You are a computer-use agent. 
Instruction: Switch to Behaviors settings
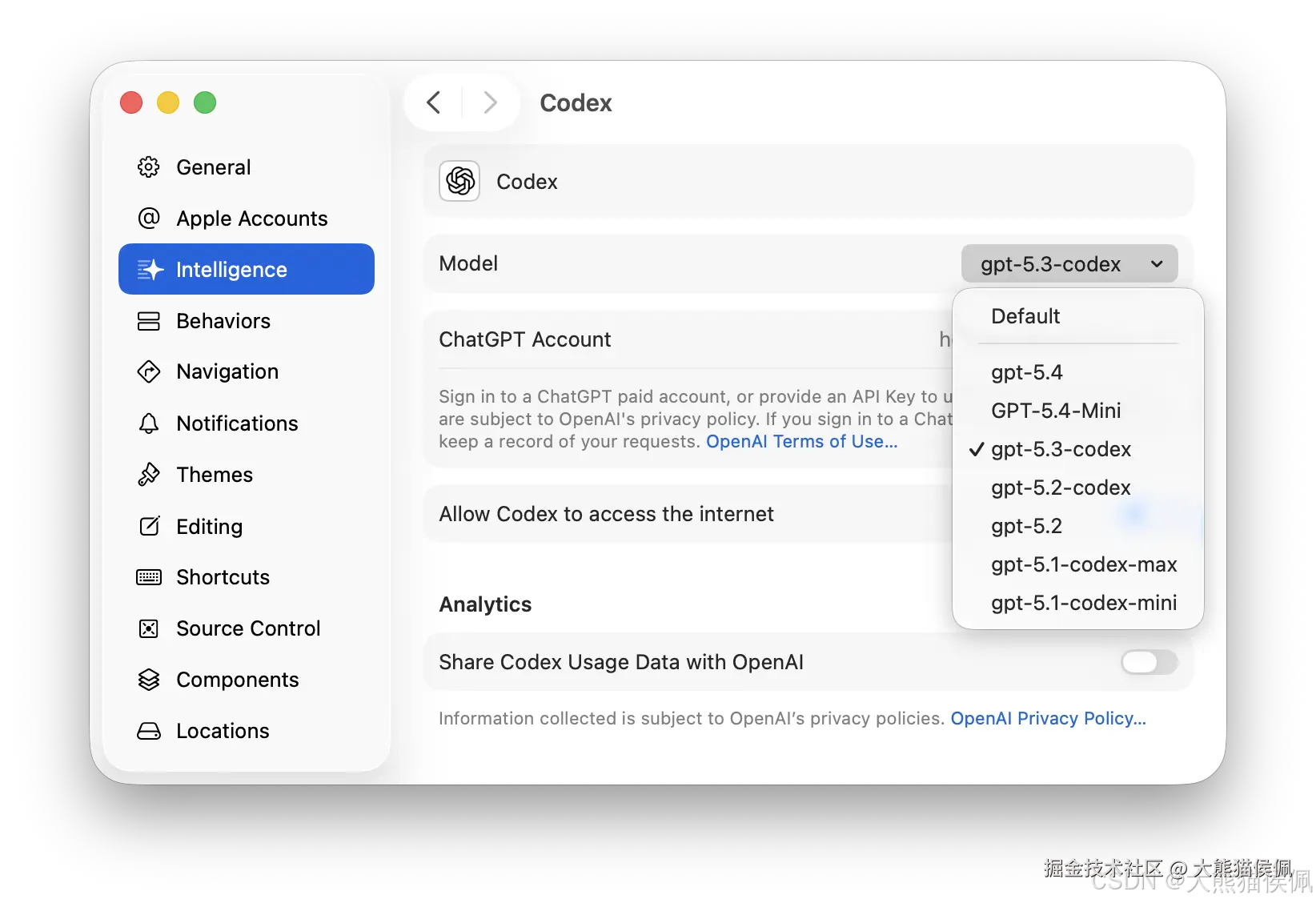pyautogui.click(x=247, y=321)
